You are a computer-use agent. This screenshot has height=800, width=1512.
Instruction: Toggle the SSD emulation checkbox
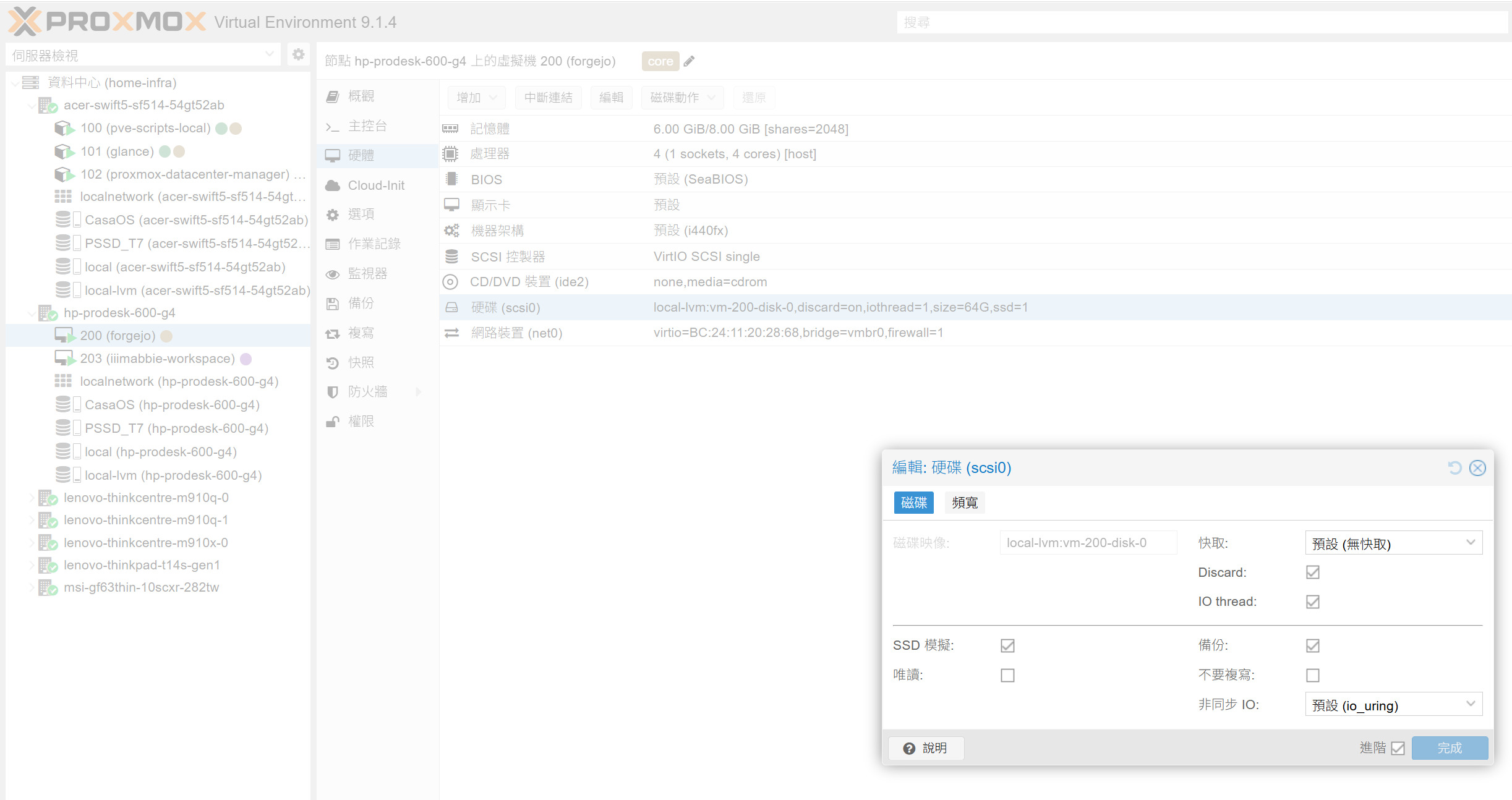(x=1007, y=645)
